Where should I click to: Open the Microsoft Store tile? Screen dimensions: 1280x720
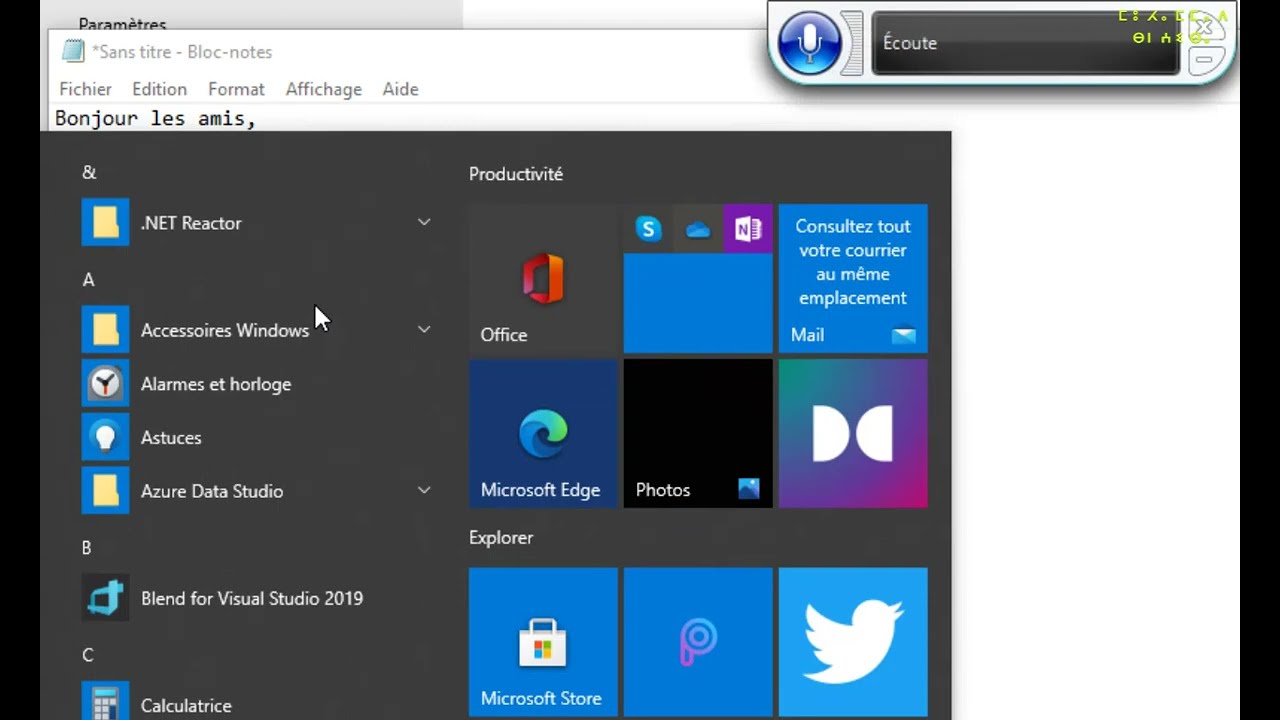point(543,642)
